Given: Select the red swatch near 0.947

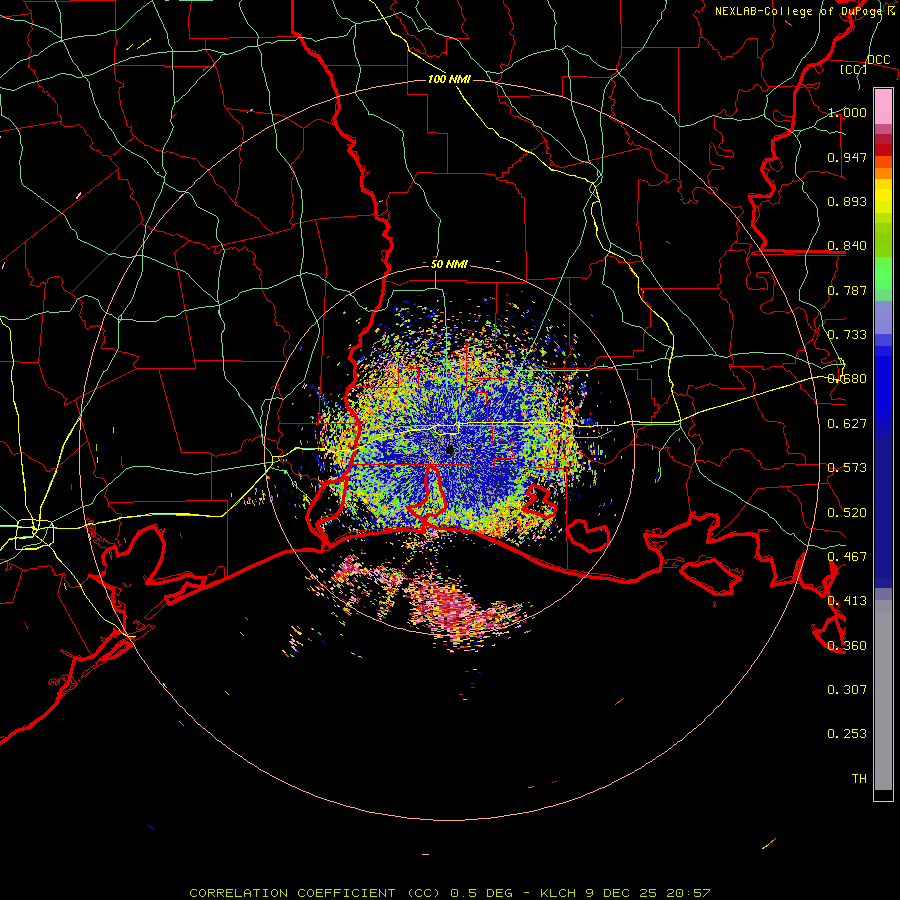Looking at the screenshot, I should click(883, 150).
